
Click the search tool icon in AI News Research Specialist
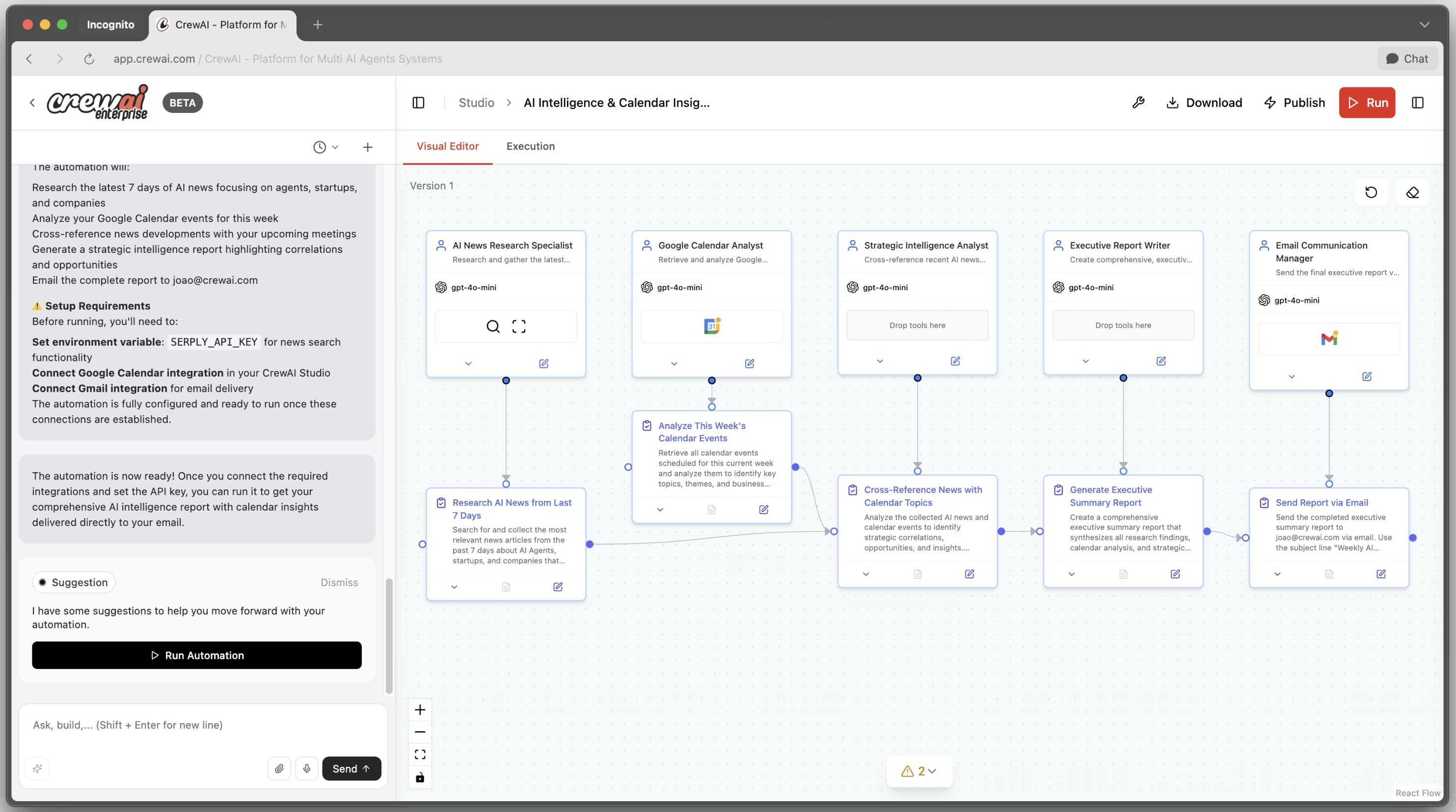[x=493, y=326]
